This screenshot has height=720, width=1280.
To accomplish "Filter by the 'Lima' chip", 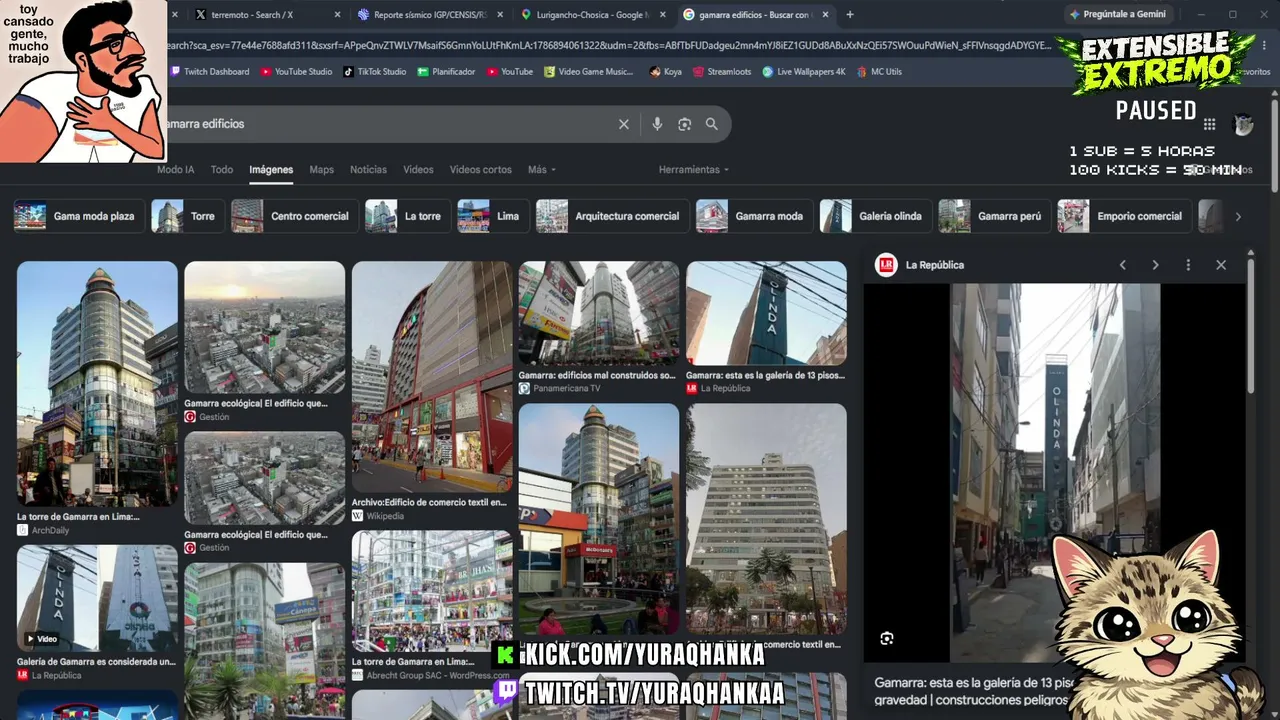I will pyautogui.click(x=493, y=216).
